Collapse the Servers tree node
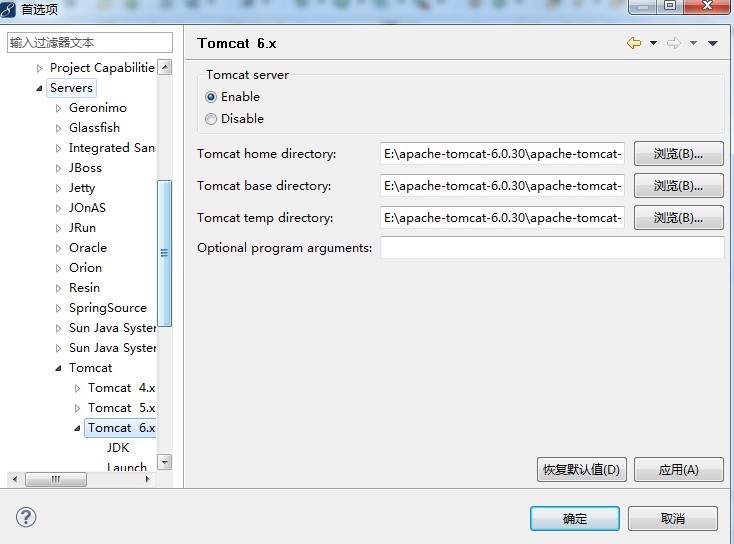The height and width of the screenshot is (544, 734). coord(39,88)
